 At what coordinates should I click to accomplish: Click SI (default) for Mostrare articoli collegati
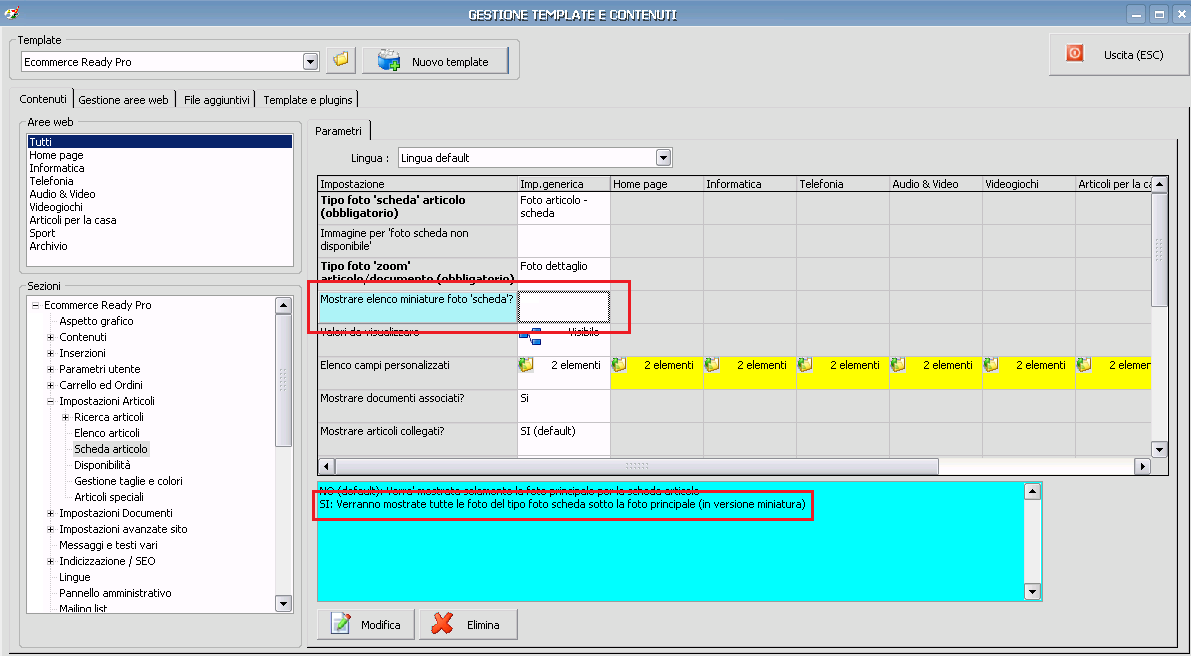(564, 439)
